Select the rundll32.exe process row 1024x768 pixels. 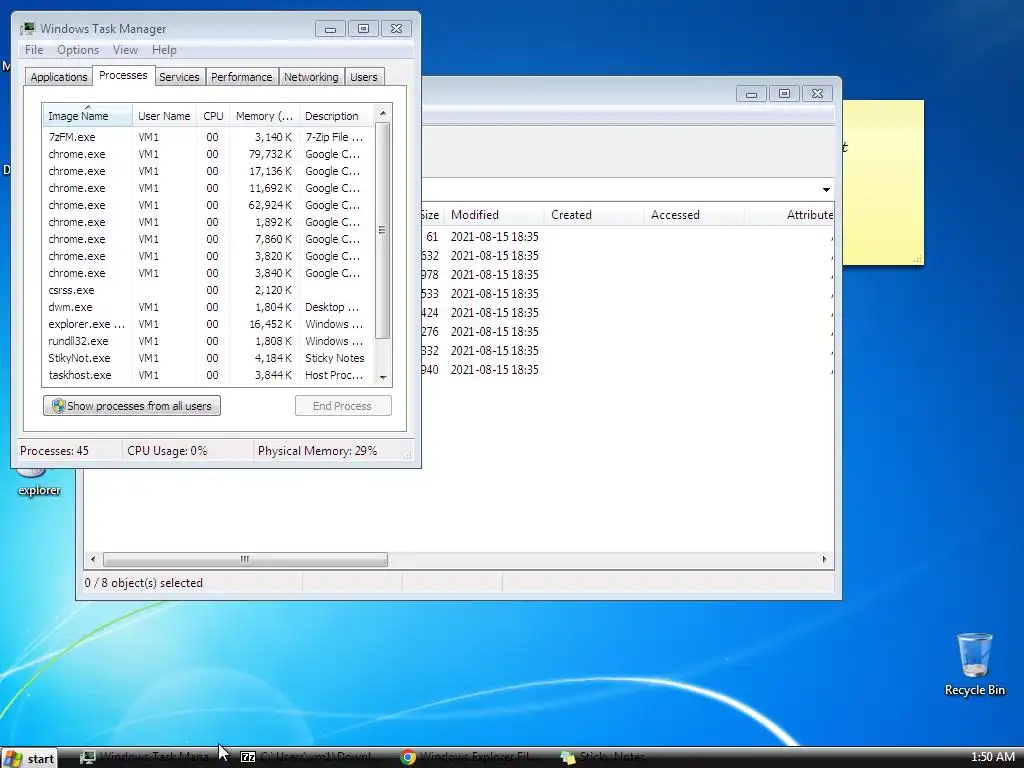click(x=208, y=341)
